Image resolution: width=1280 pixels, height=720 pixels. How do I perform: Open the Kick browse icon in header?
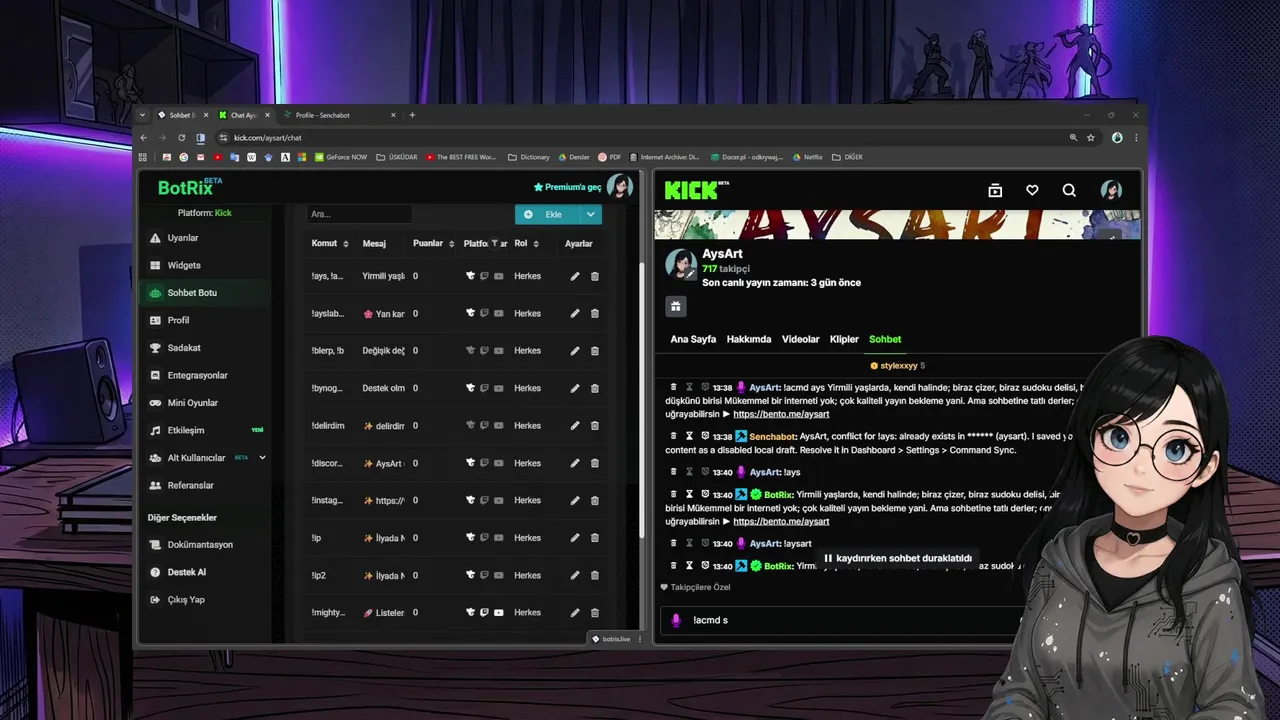995,190
